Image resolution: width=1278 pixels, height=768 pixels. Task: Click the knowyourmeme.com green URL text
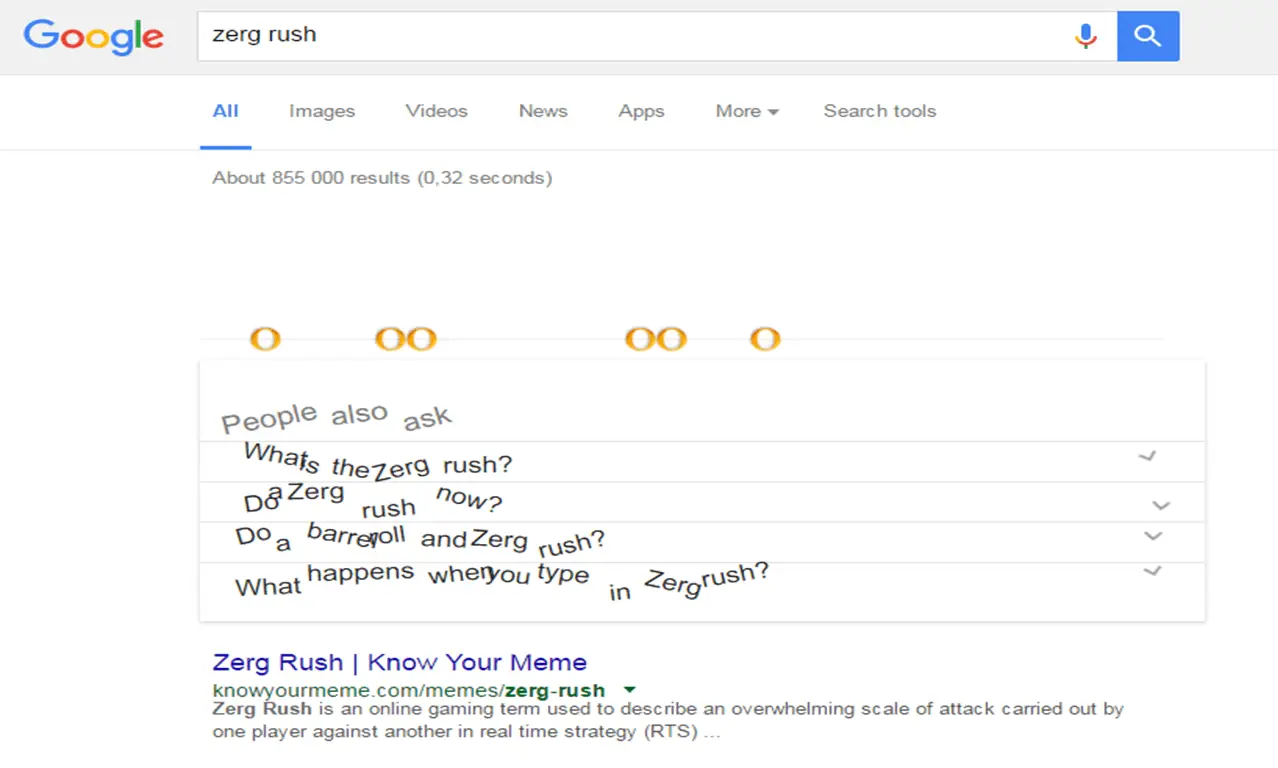tap(408, 690)
